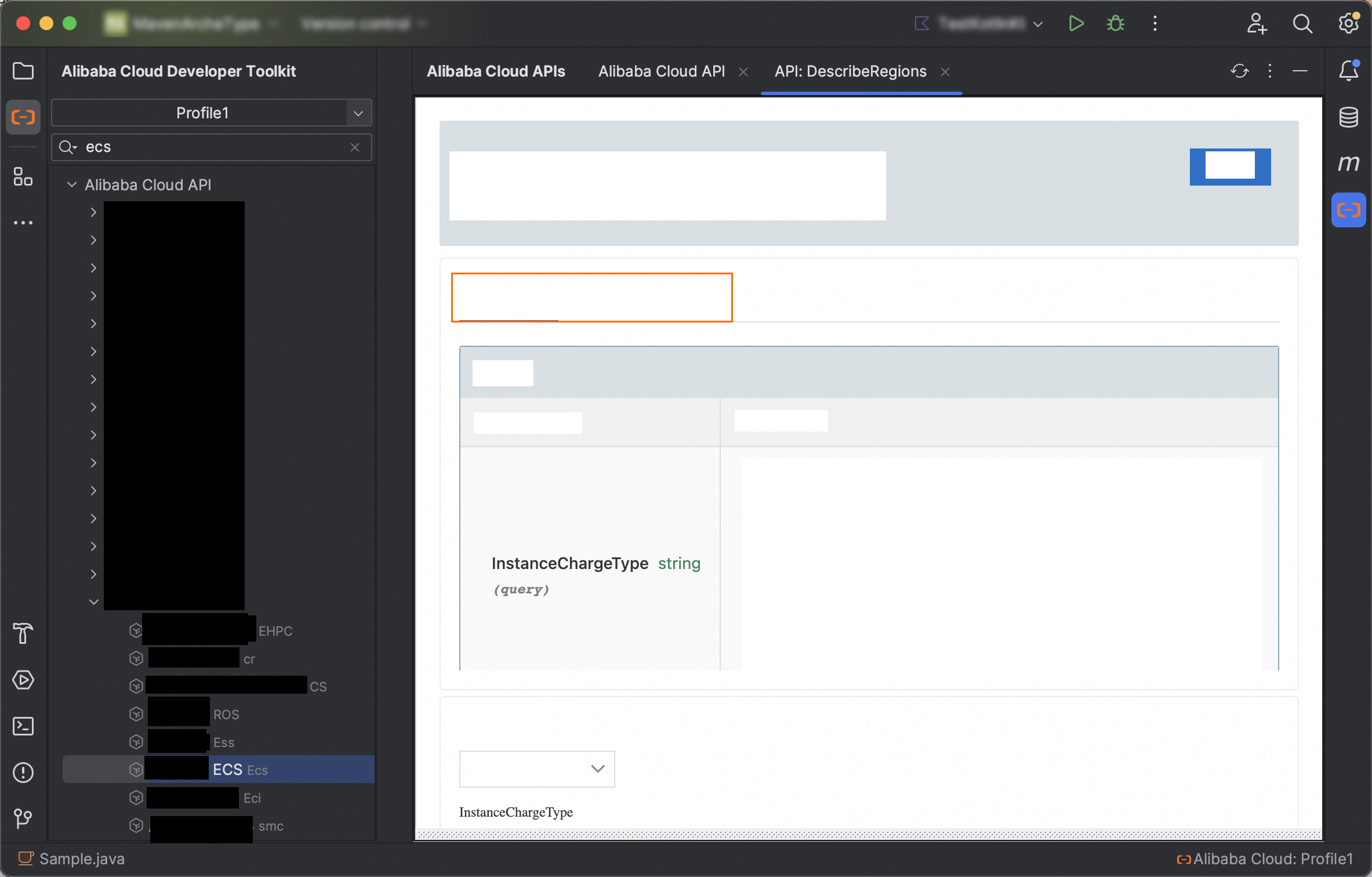Collapse the expanded category above EHPC

click(x=93, y=602)
